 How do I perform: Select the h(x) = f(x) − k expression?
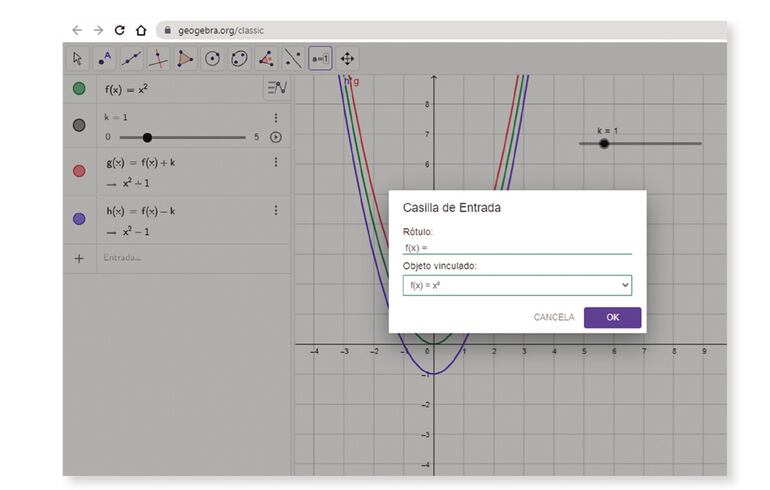pyautogui.click(x=140, y=211)
